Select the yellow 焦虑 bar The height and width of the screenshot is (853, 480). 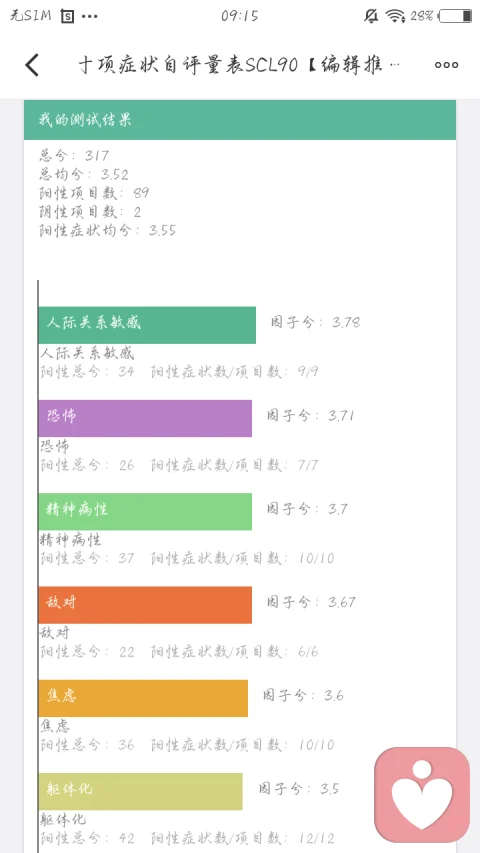coord(143,698)
